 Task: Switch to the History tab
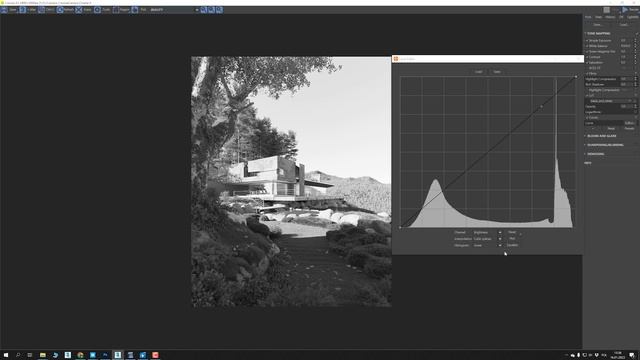(x=610, y=17)
